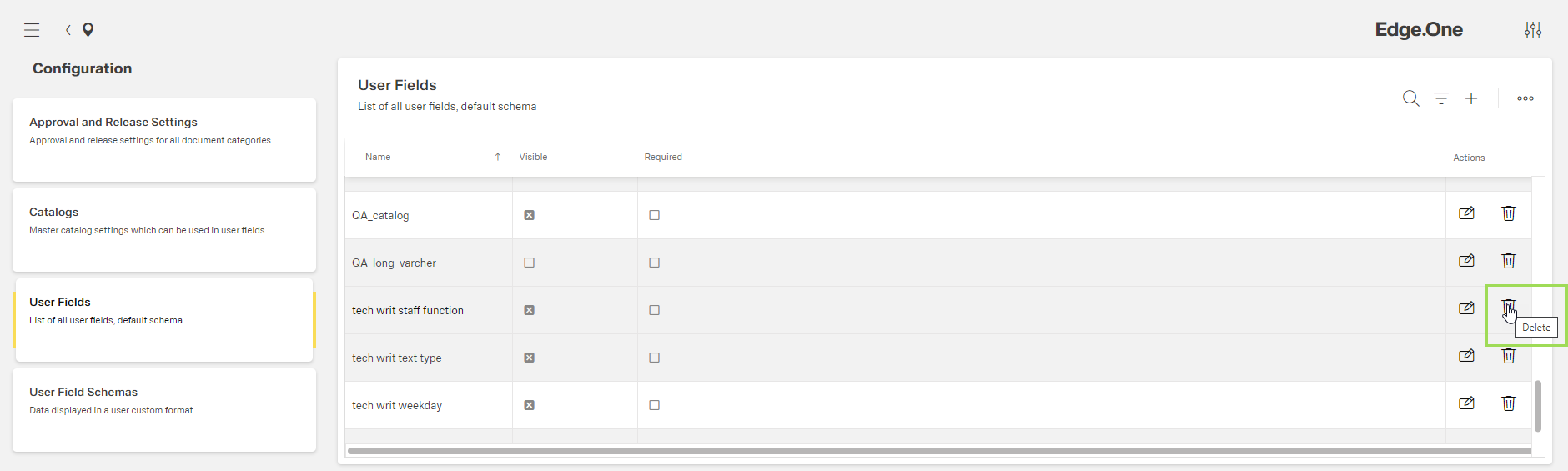Edit the QA_catalog field
Screen dimensions: 1568x471
[x=1466, y=213]
